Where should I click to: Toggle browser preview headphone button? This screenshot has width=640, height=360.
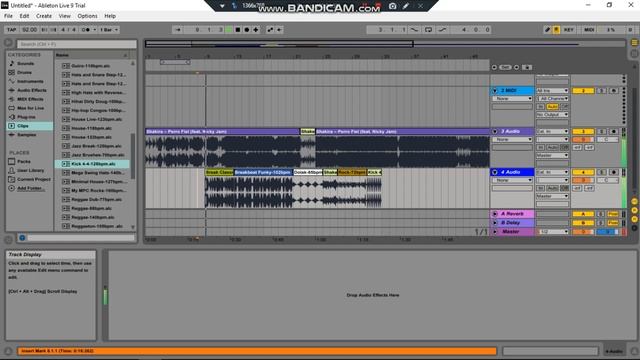point(22,238)
